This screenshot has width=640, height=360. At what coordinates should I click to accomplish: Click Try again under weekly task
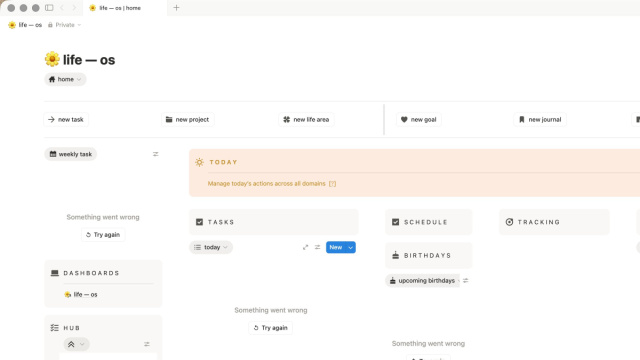pyautogui.click(x=103, y=235)
